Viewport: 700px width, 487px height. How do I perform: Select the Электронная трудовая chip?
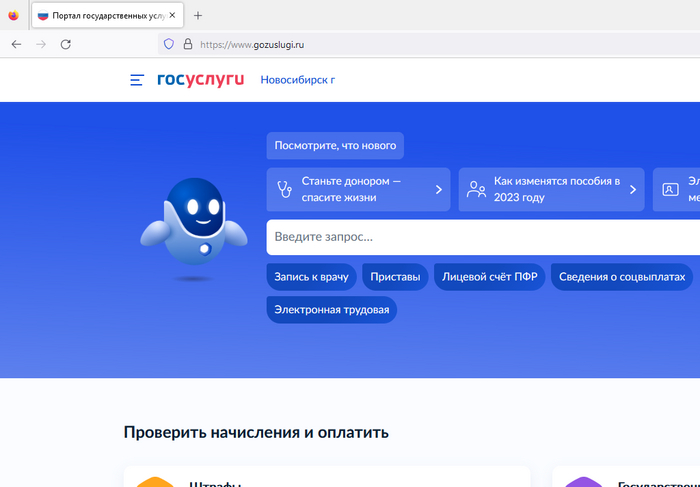(x=332, y=310)
